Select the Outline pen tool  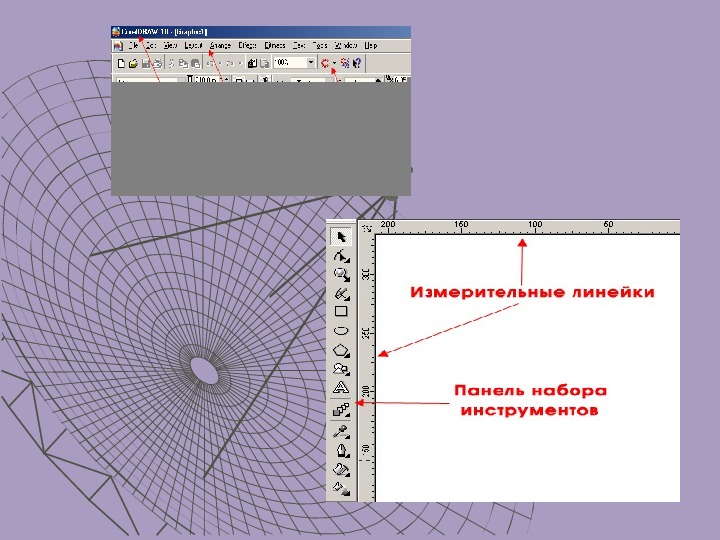pos(341,450)
